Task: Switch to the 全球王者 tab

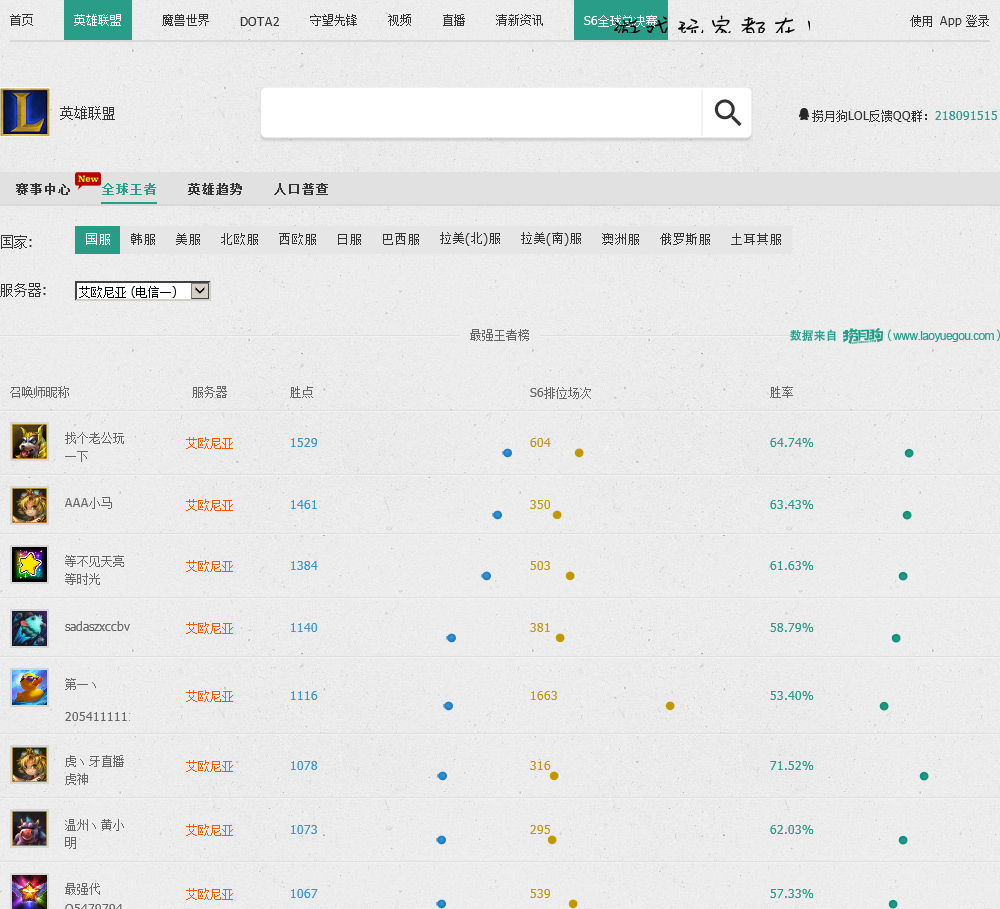Action: coord(129,189)
